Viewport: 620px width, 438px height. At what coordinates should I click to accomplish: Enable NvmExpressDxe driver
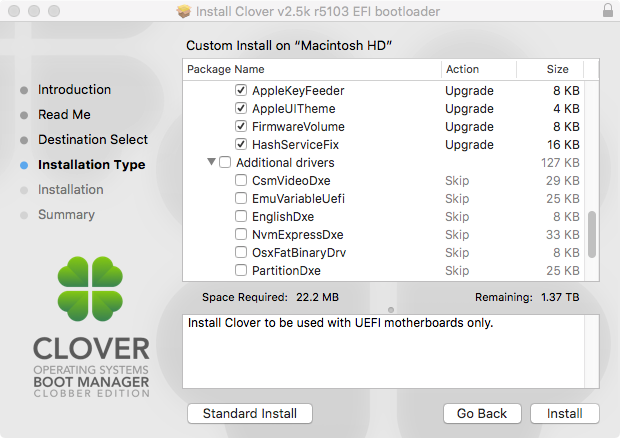[x=241, y=235]
